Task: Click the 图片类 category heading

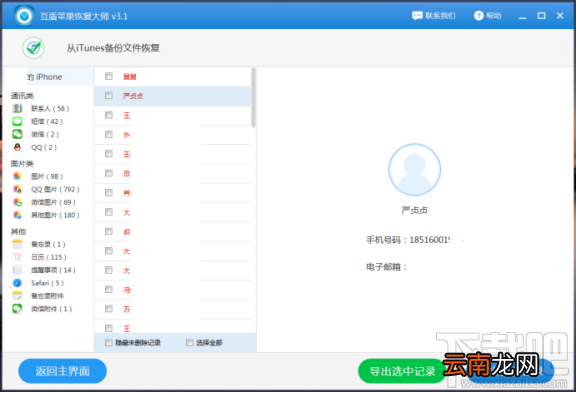Action: point(22,164)
